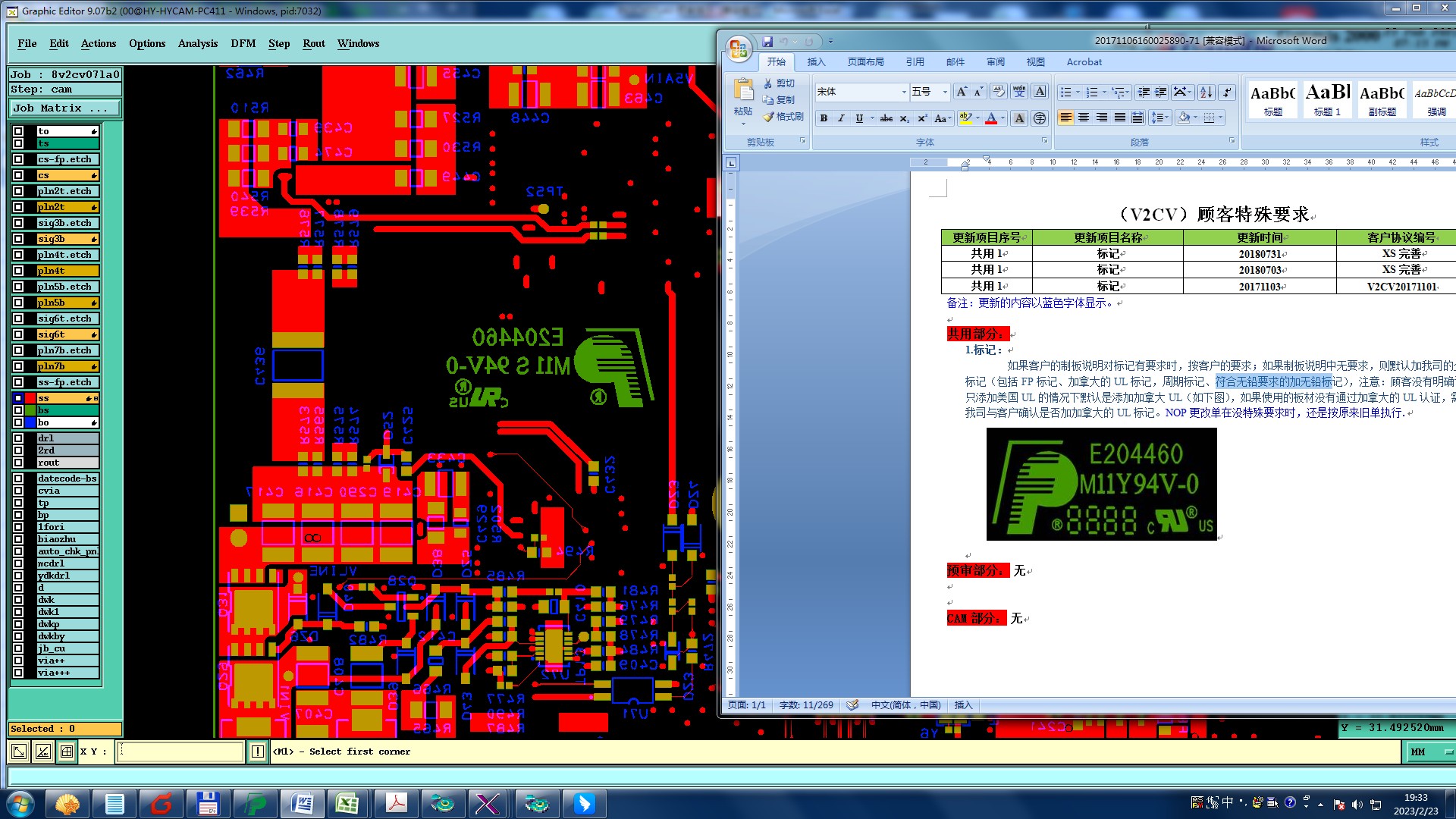
Task: Open the font size dropdown (五号)
Action: [945, 92]
